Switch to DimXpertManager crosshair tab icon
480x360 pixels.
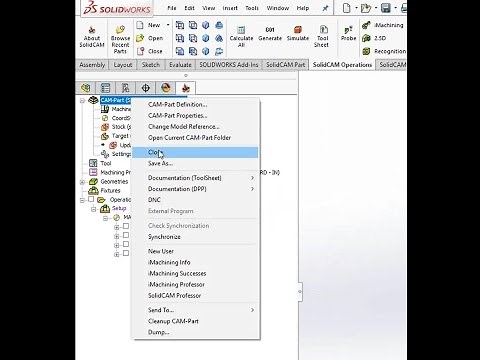click(x=145, y=88)
